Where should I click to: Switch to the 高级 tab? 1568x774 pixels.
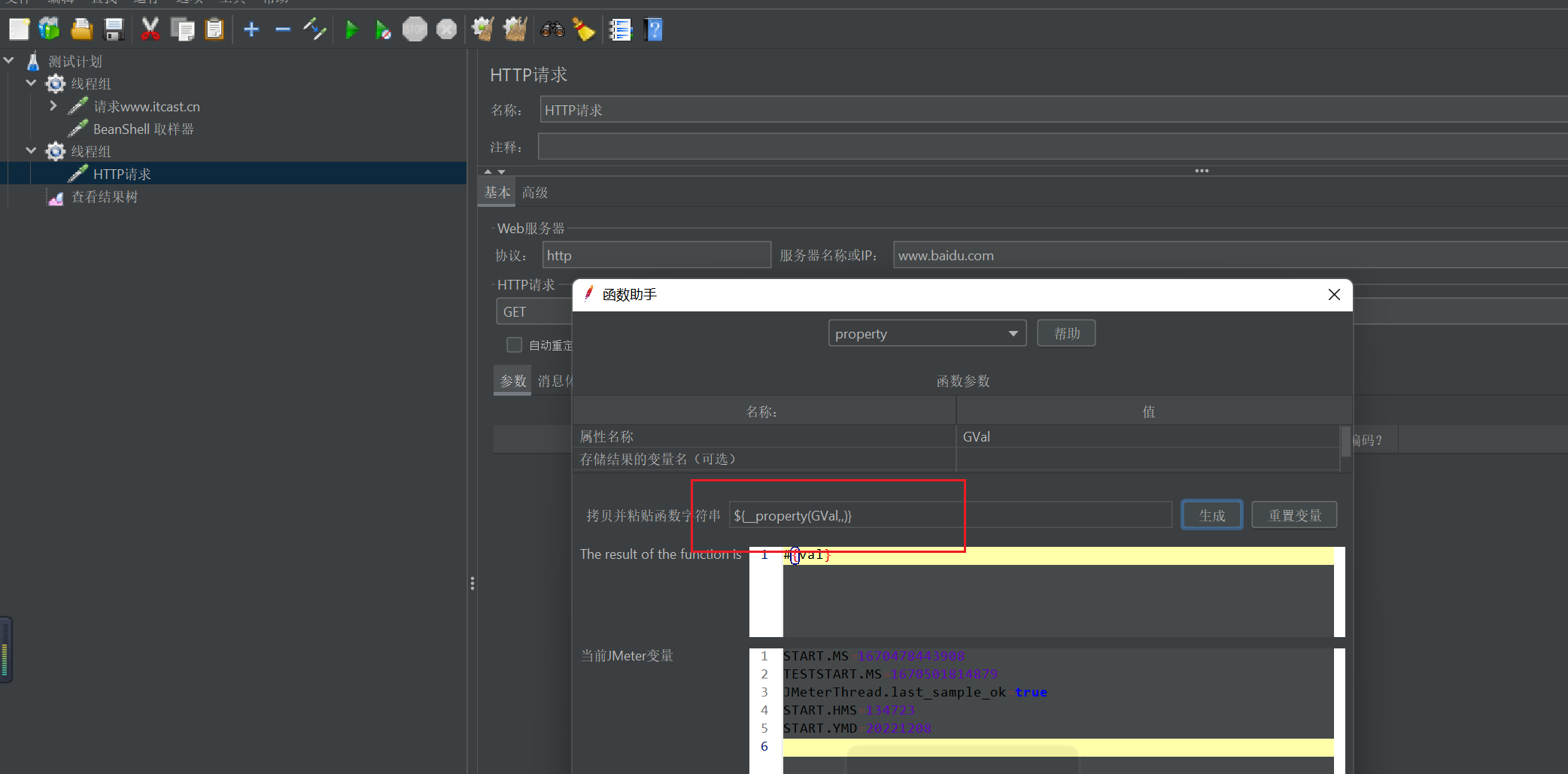[x=535, y=193]
